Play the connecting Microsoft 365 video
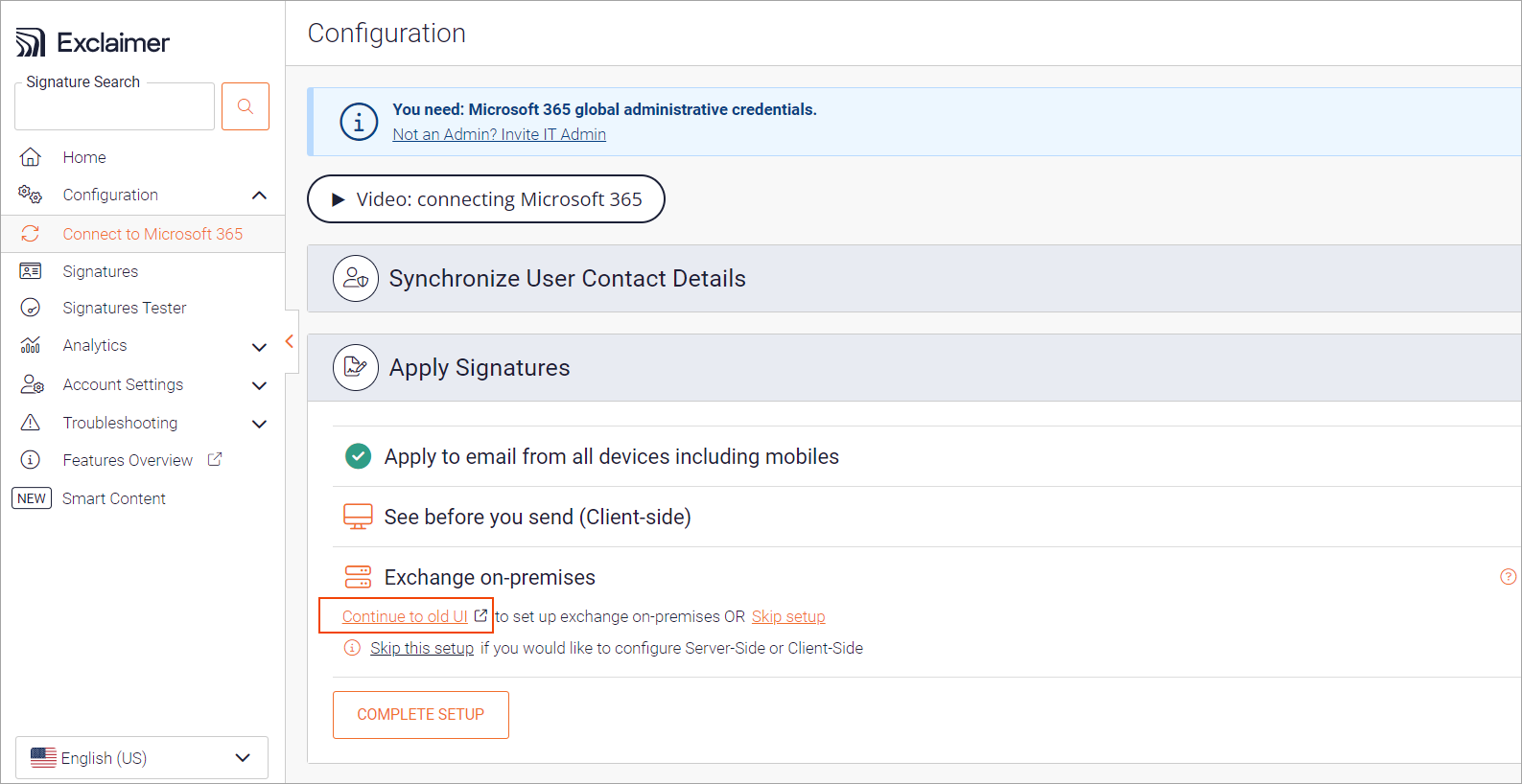This screenshot has width=1522, height=784. pos(485,199)
